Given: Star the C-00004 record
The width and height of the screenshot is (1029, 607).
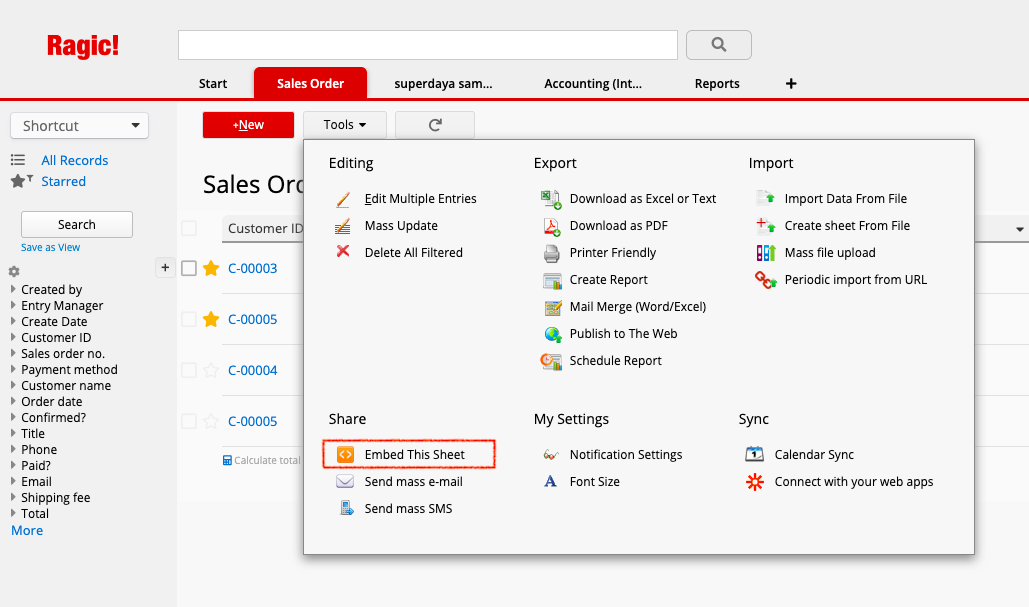Looking at the screenshot, I should tap(211, 370).
